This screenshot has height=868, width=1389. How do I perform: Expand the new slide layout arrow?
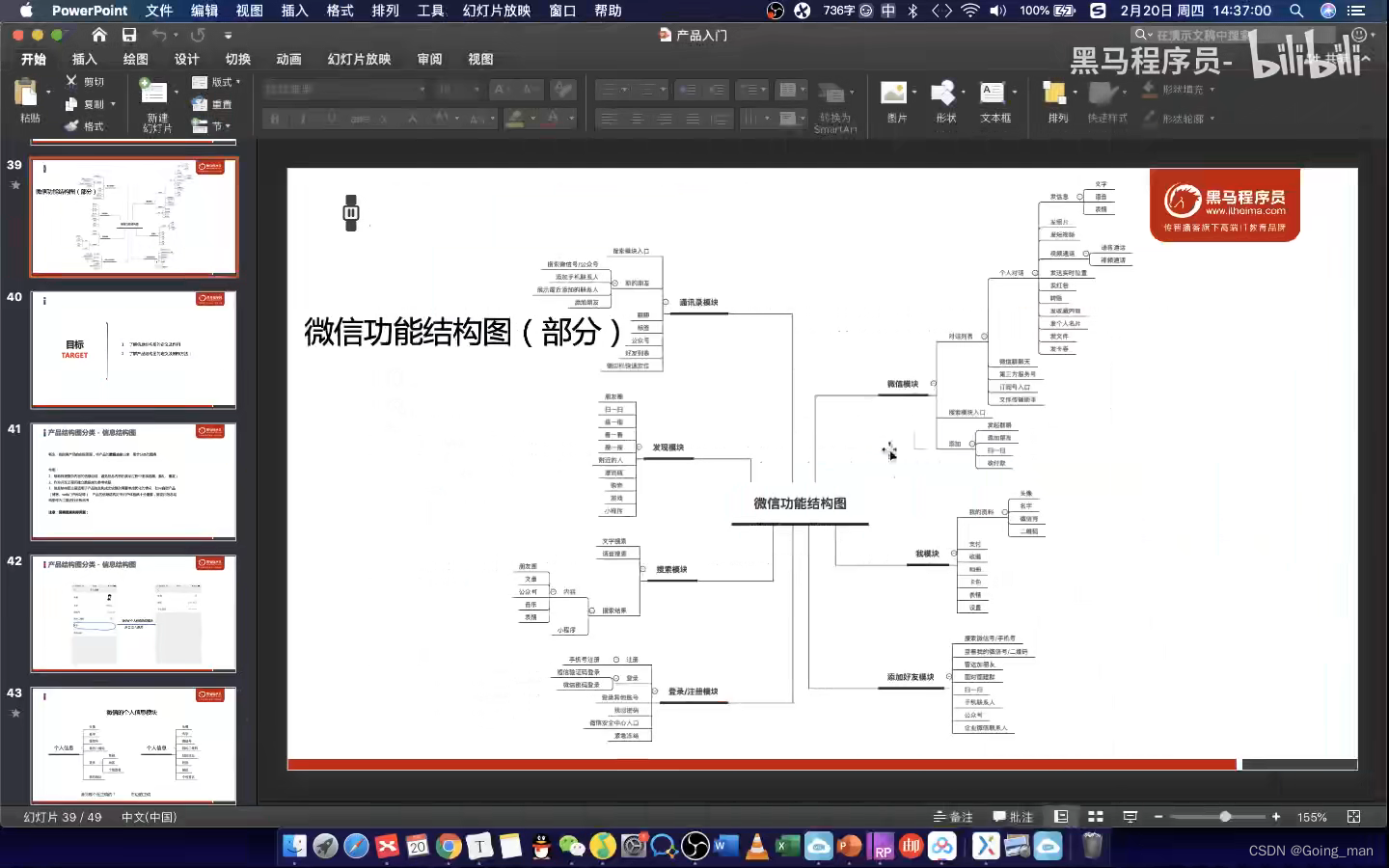pos(176,93)
